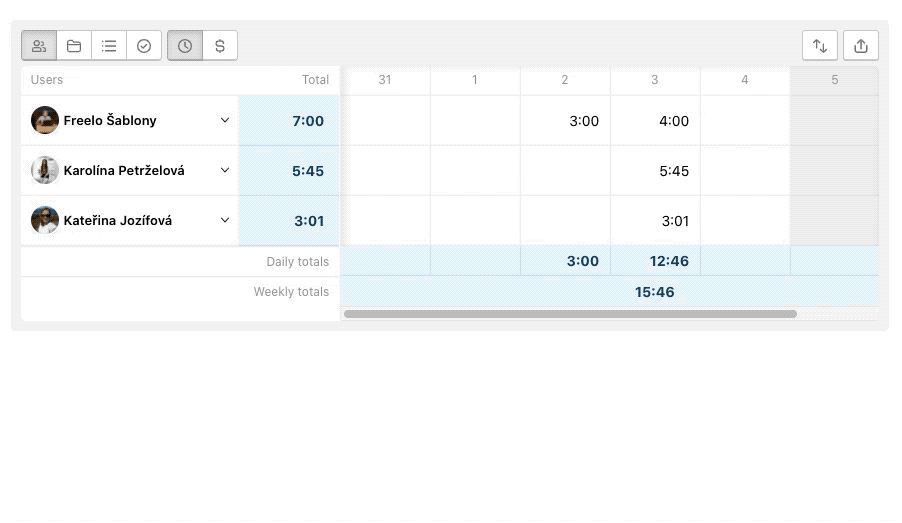Open the export share icon
Image resolution: width=902 pixels, height=523 pixels.
click(861, 45)
